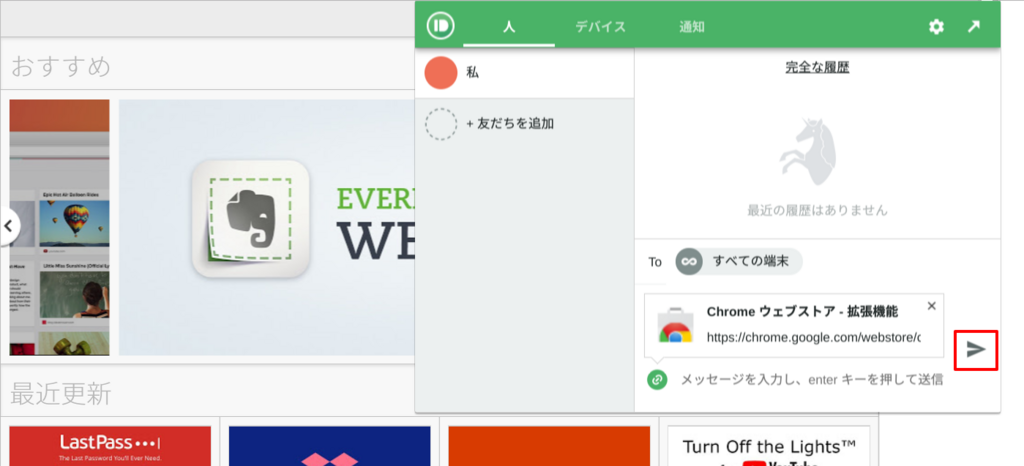This screenshot has width=1024, height=466.
Task: Click + 友だちを追加
Action: (x=510, y=123)
